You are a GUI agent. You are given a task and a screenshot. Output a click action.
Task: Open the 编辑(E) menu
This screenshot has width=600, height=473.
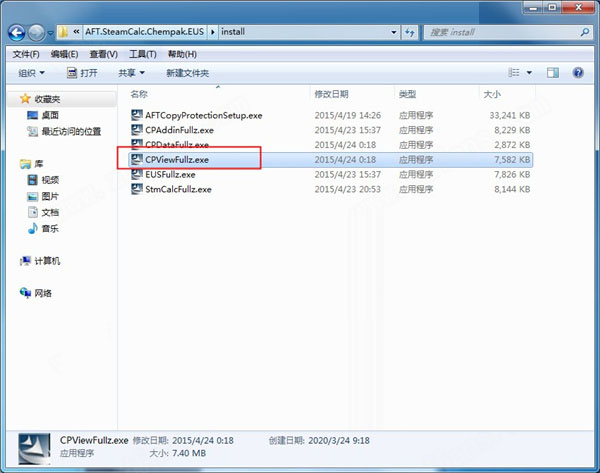pos(64,54)
